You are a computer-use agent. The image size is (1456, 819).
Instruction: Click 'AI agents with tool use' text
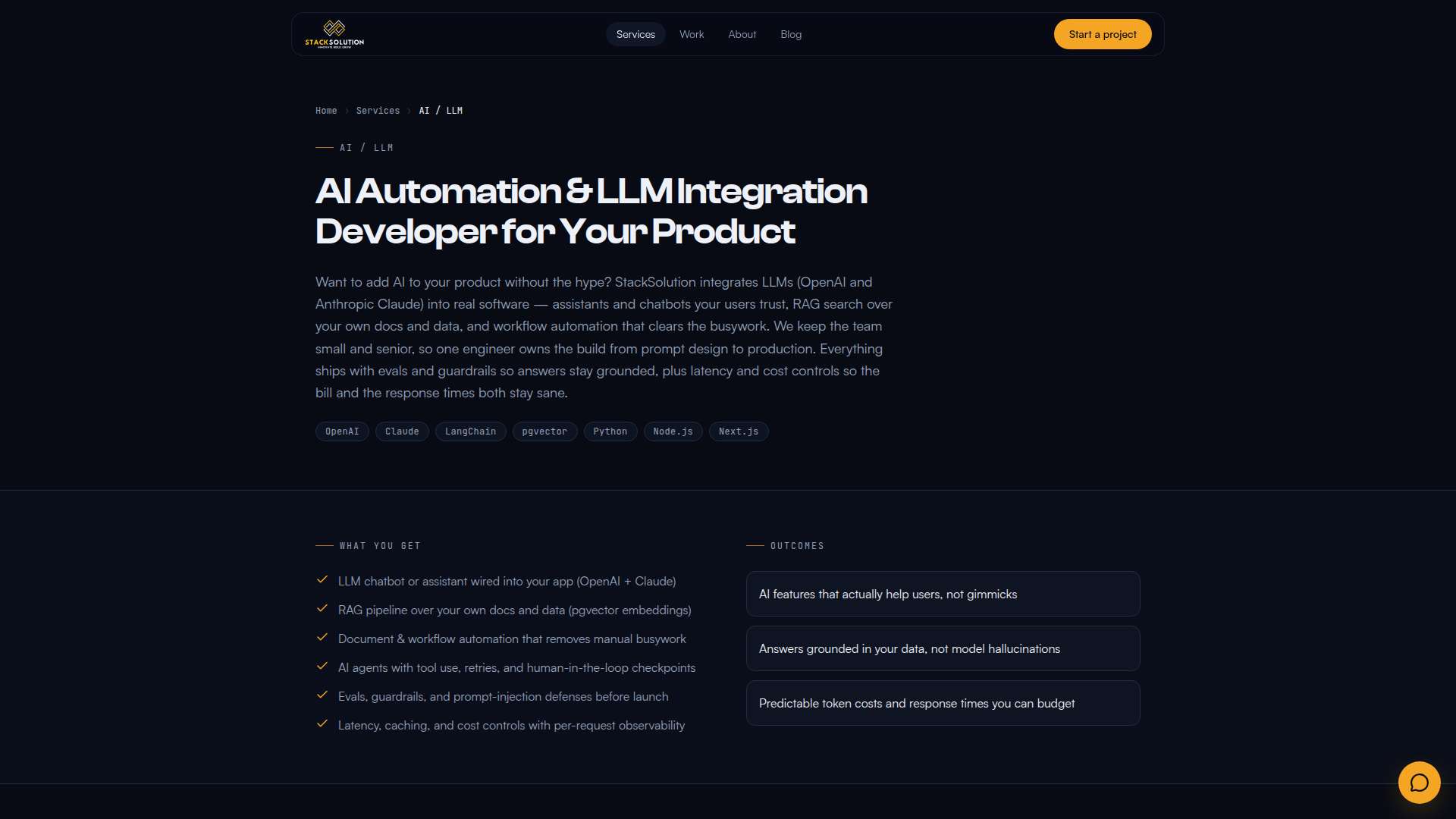click(x=516, y=668)
